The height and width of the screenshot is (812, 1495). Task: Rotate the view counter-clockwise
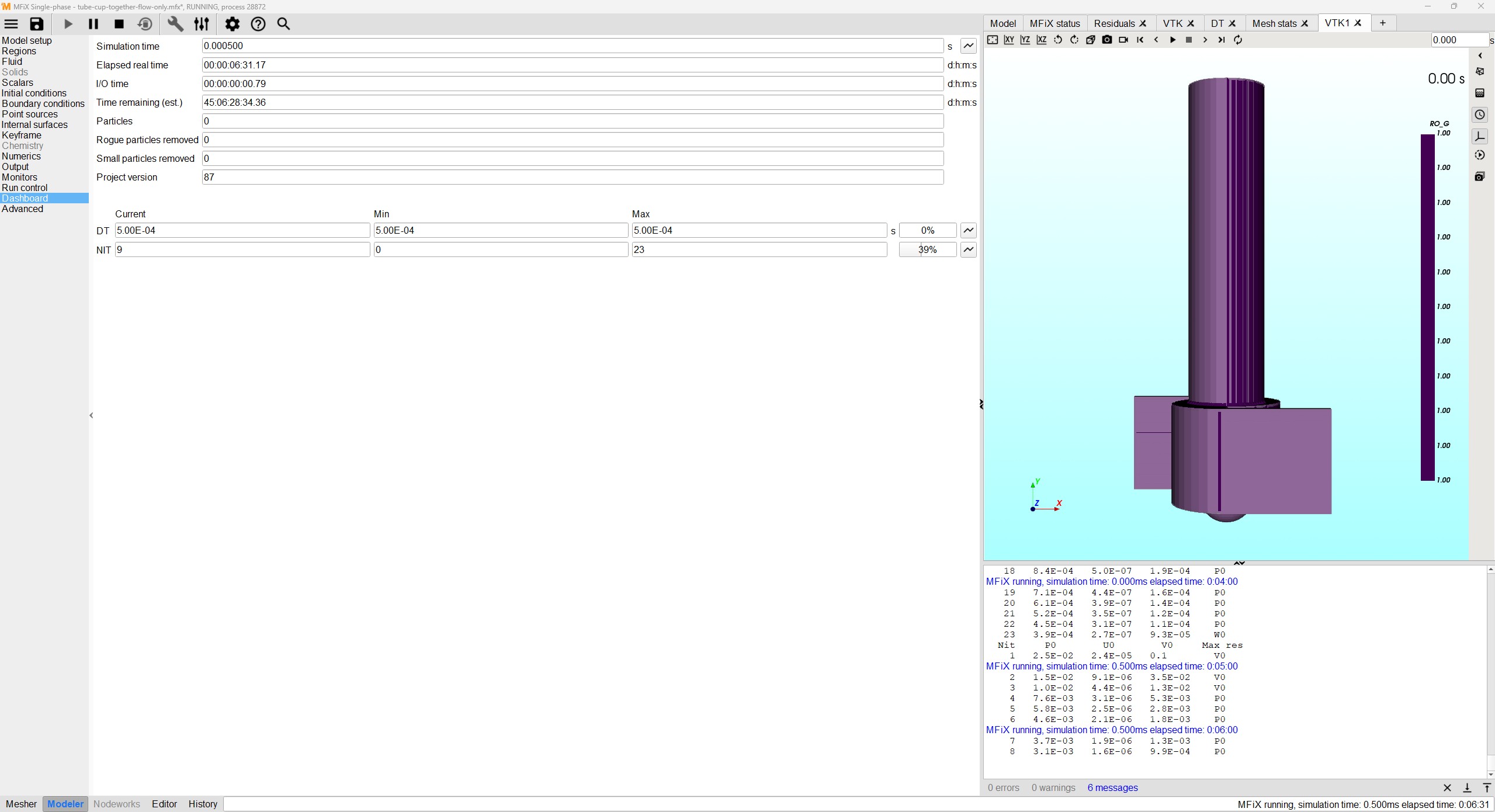coord(1058,40)
